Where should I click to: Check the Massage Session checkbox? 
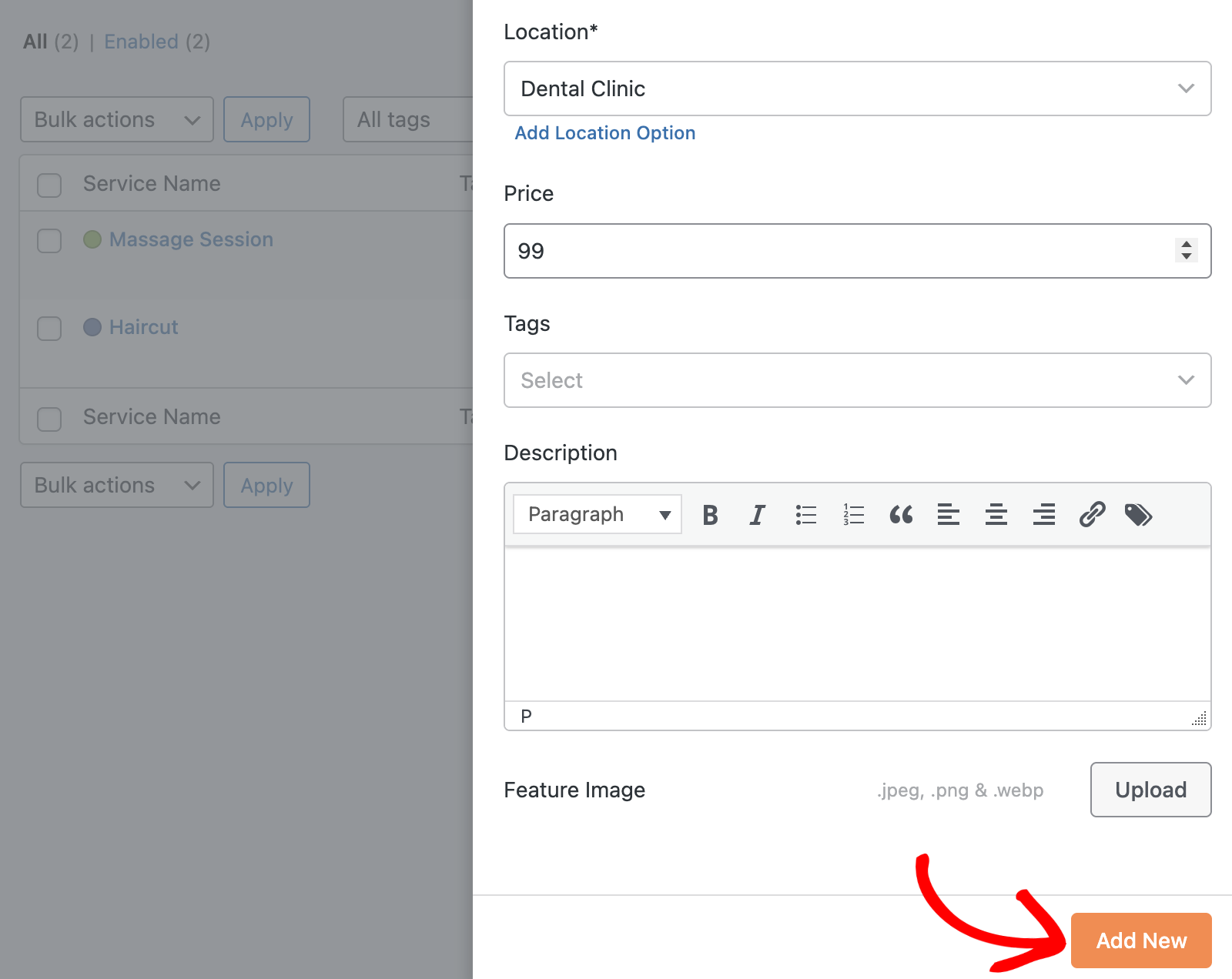(49, 241)
